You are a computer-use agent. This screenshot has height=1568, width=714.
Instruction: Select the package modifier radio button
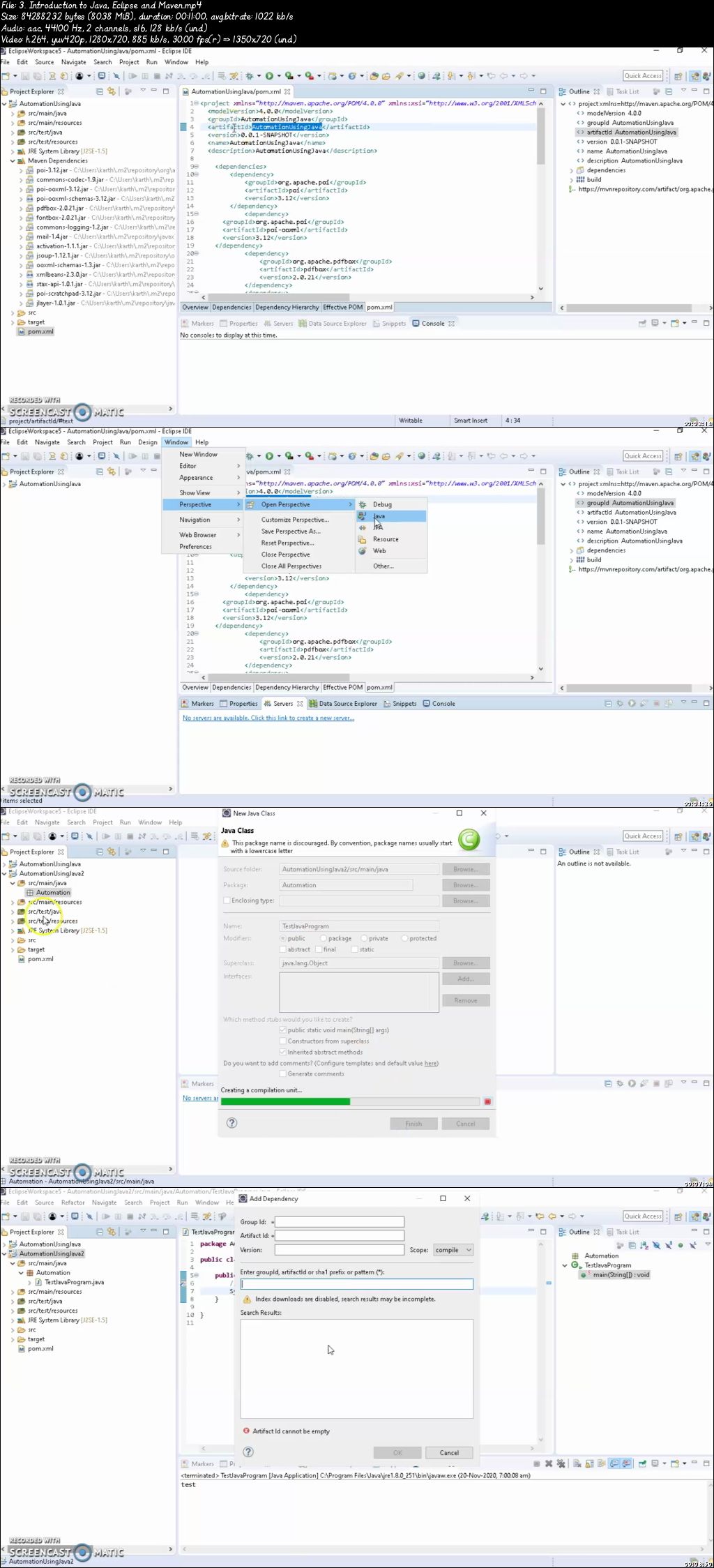(x=324, y=938)
